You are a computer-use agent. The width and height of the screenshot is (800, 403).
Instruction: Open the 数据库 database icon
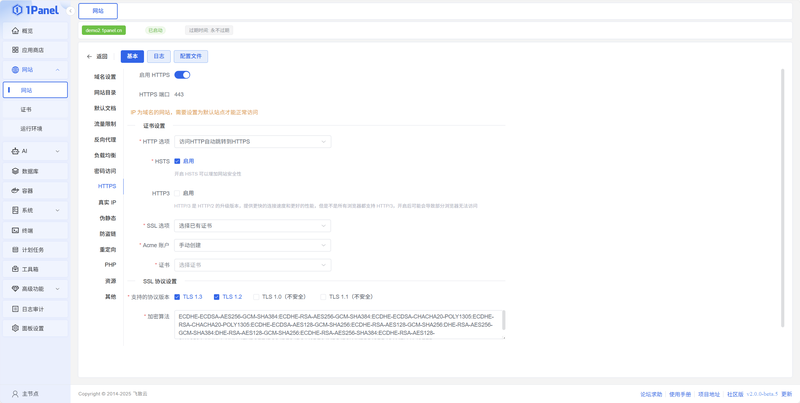point(15,171)
